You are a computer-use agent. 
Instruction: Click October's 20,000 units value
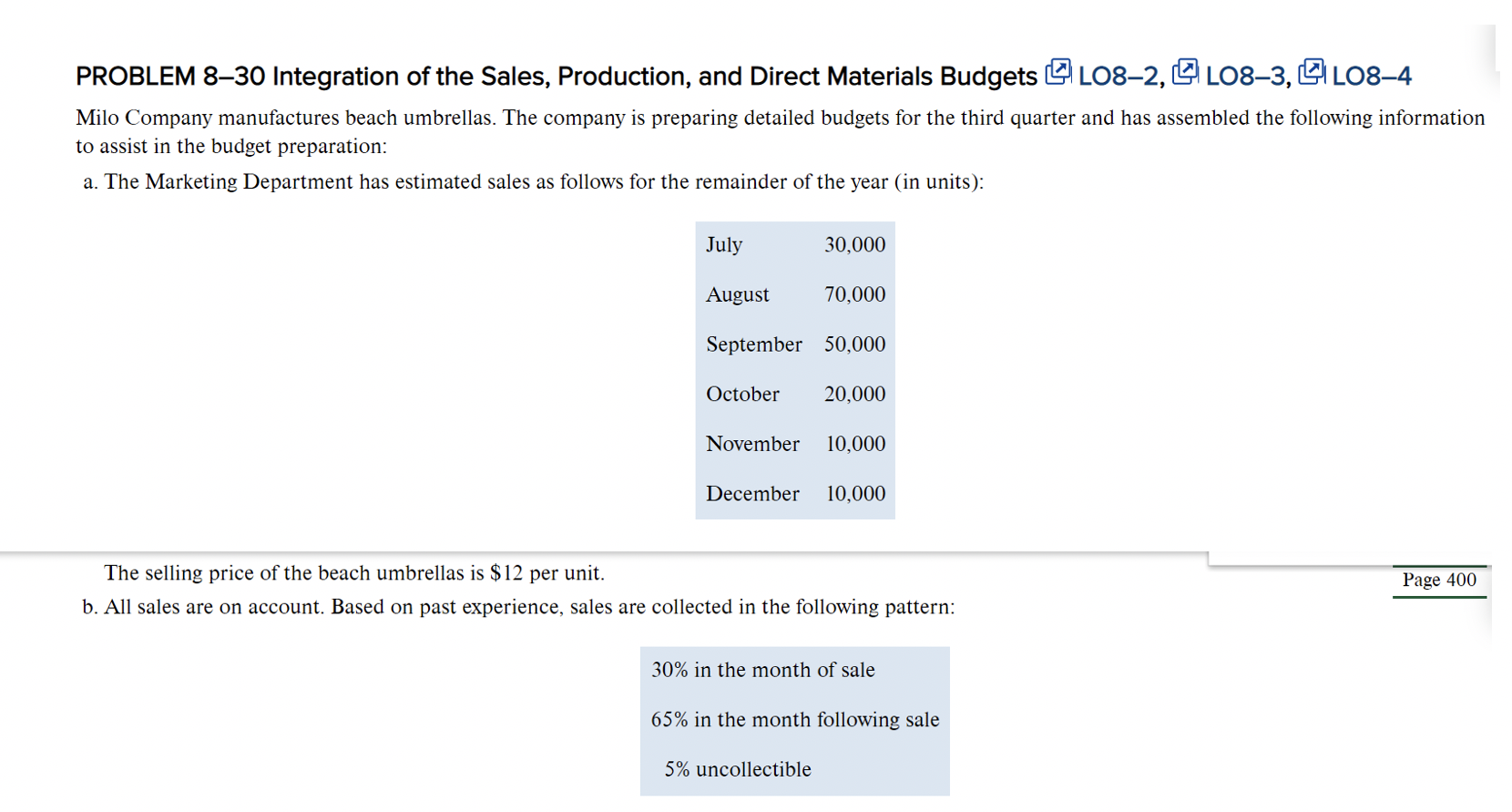click(854, 394)
